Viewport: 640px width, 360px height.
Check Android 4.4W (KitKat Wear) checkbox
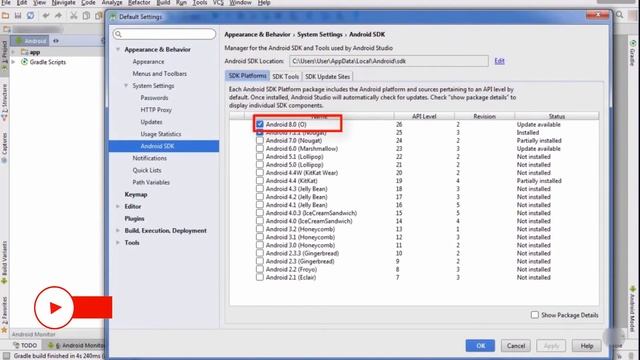click(260, 173)
